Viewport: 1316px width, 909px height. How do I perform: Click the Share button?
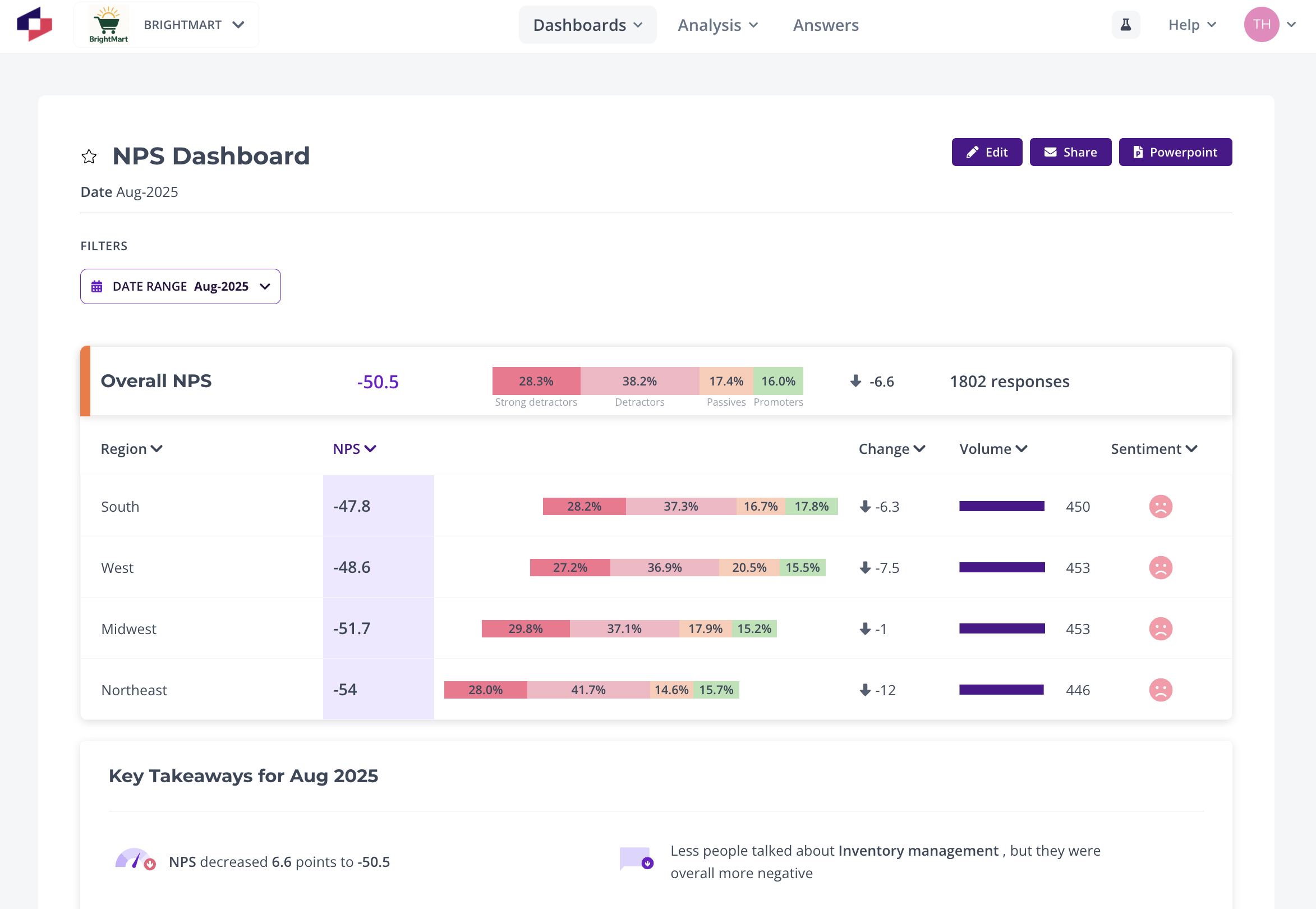(x=1070, y=152)
